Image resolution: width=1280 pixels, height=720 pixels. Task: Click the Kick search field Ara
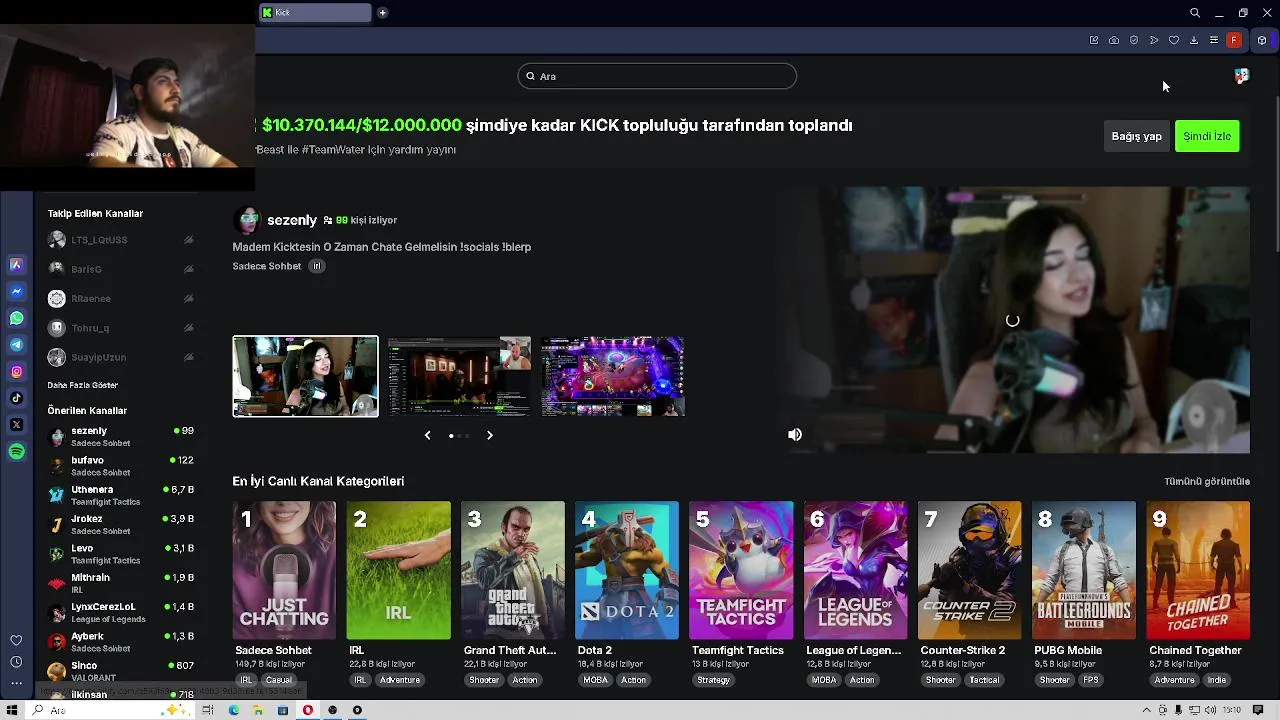click(657, 76)
